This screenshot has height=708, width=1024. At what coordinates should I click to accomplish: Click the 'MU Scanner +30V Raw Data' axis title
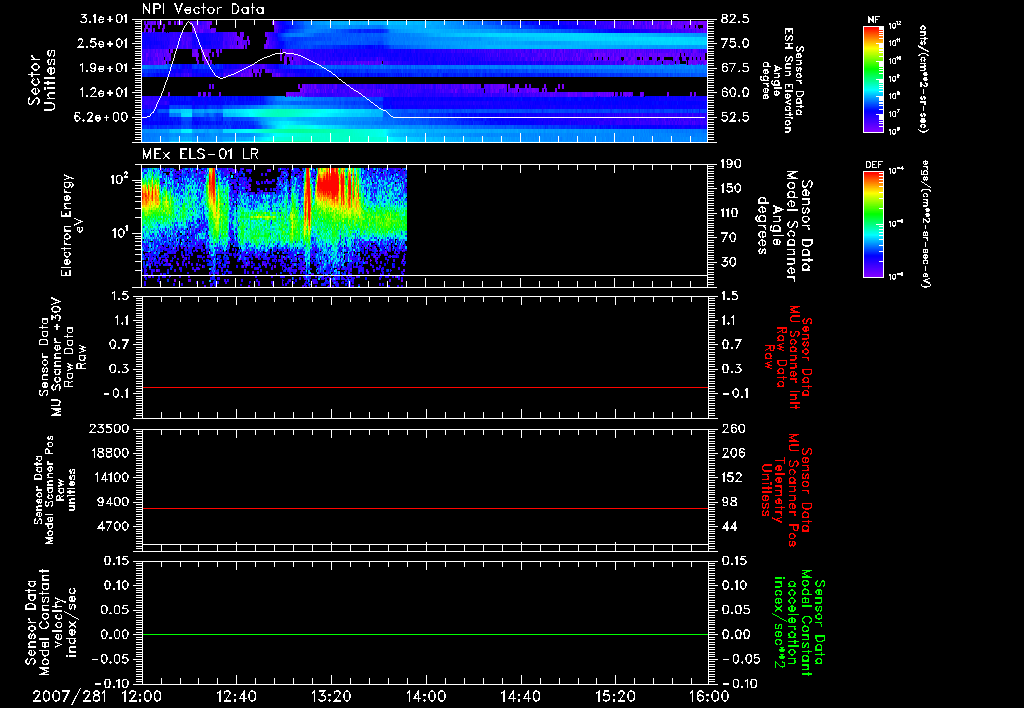(x=62, y=357)
